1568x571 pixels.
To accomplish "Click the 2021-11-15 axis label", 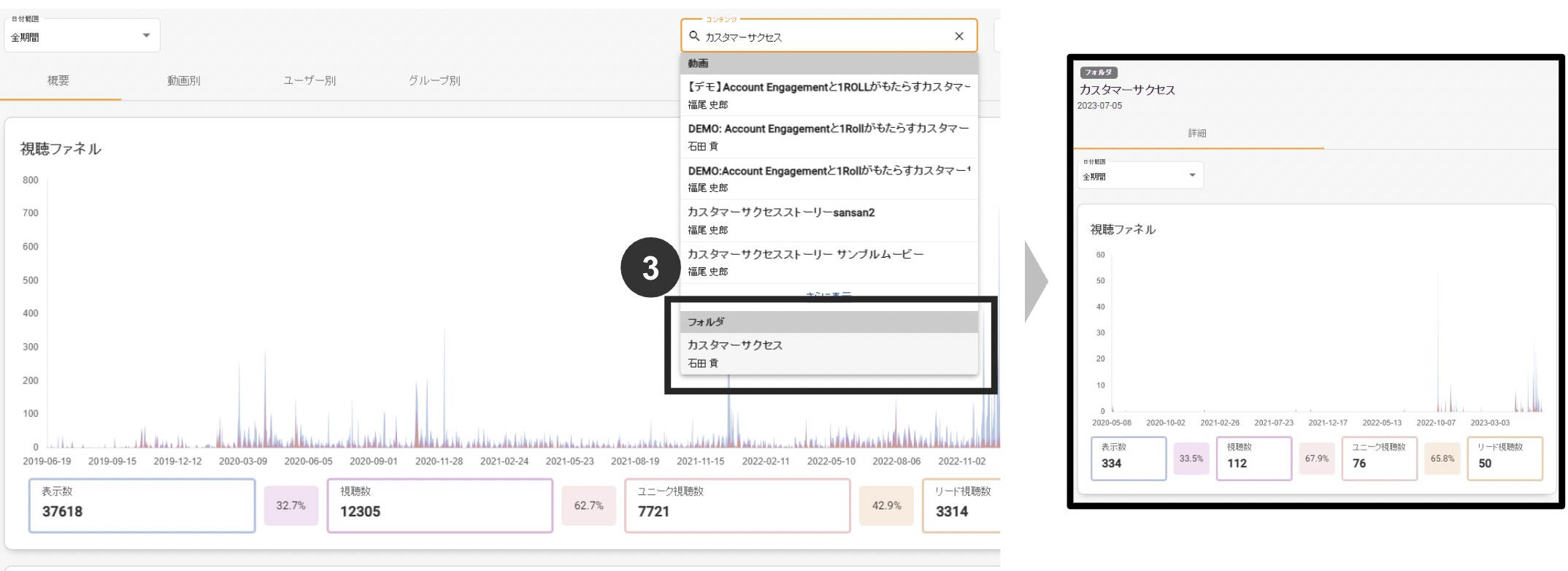I will tap(701, 461).
